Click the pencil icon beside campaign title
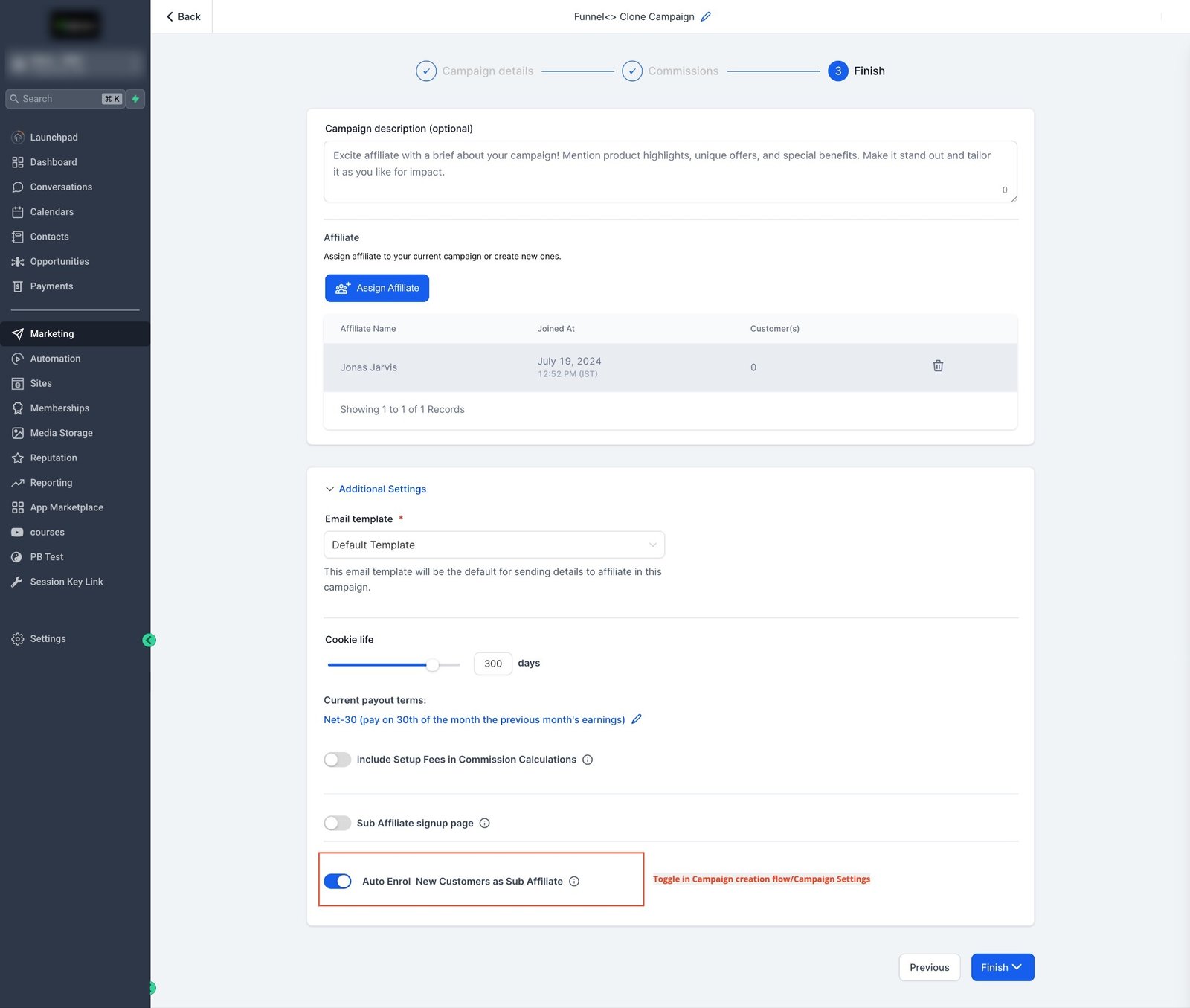The height and width of the screenshot is (1008, 1190). [x=706, y=16]
